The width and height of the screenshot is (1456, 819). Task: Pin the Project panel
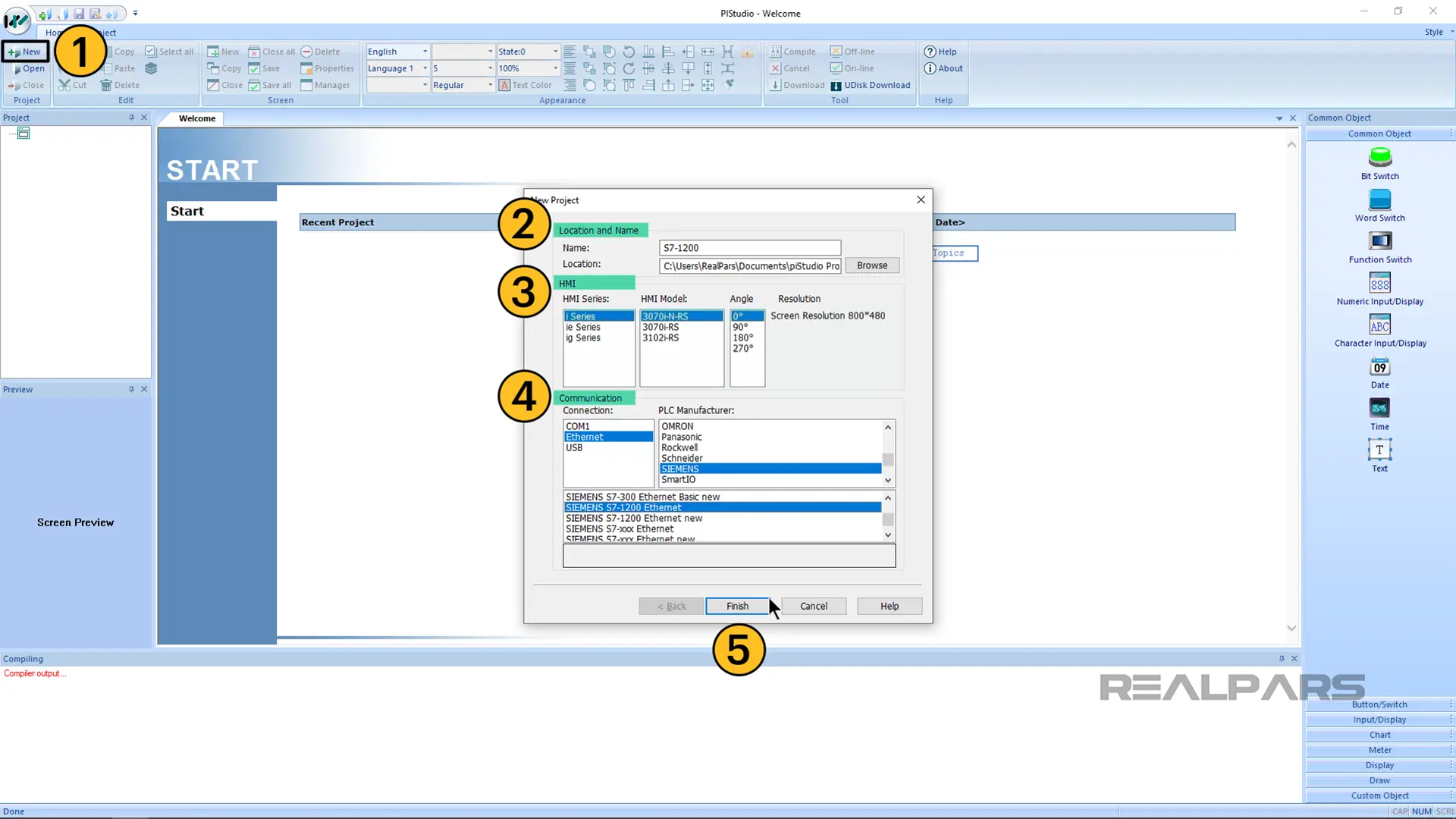[x=131, y=118]
